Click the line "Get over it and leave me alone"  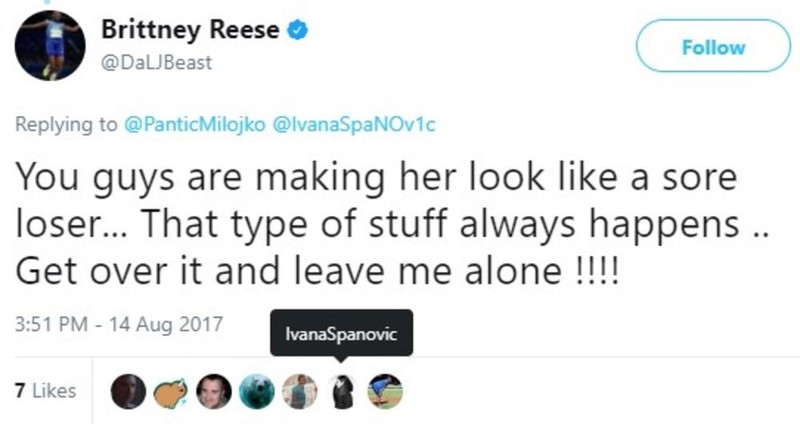(x=318, y=272)
